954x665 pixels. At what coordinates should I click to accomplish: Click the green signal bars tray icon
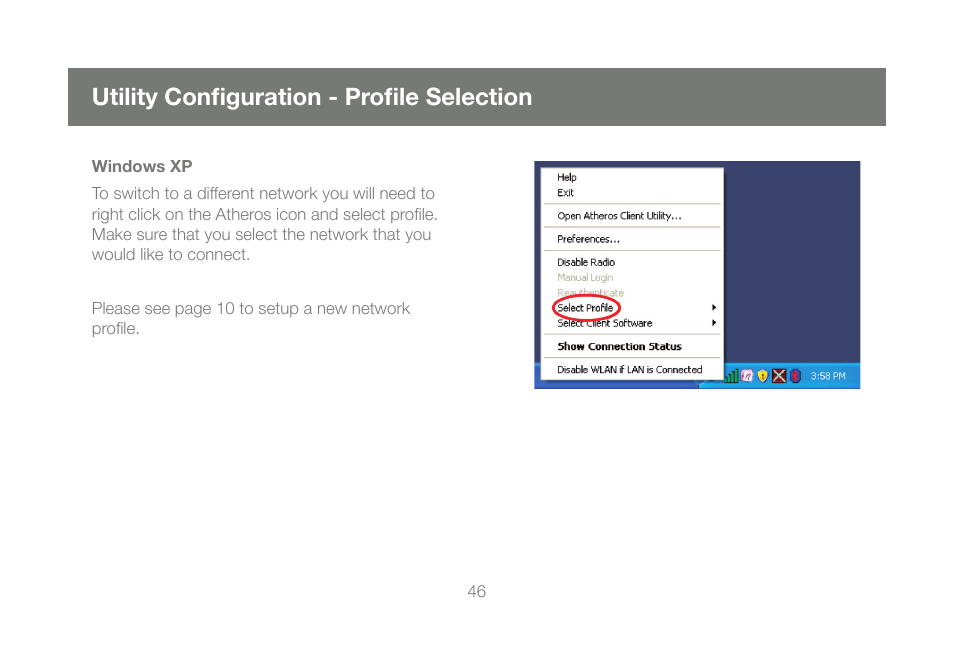pyautogui.click(x=731, y=376)
